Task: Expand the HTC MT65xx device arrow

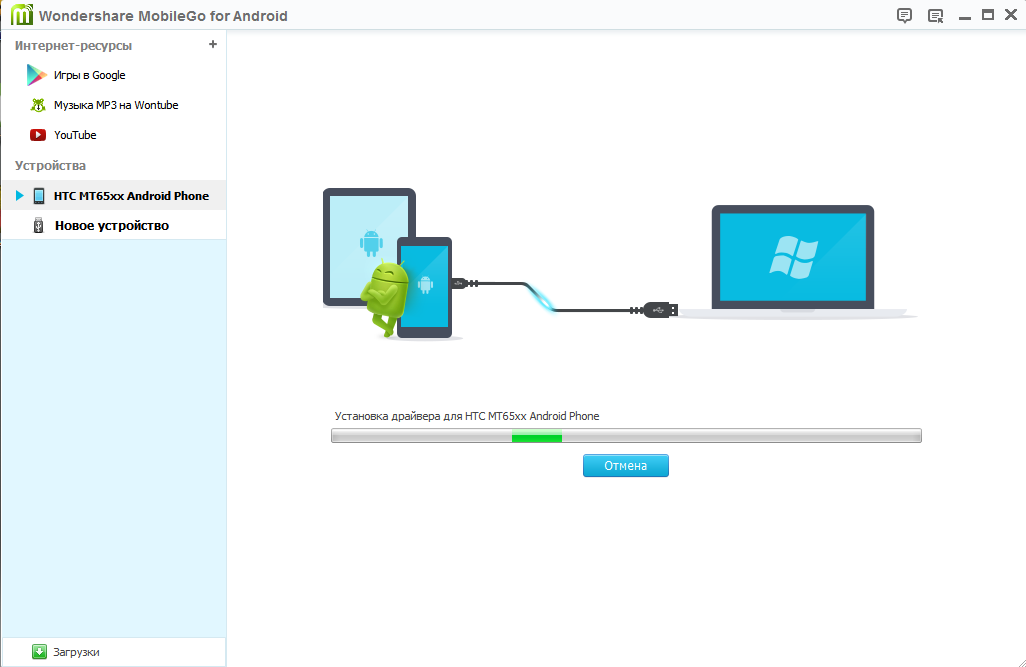Action: (19, 196)
